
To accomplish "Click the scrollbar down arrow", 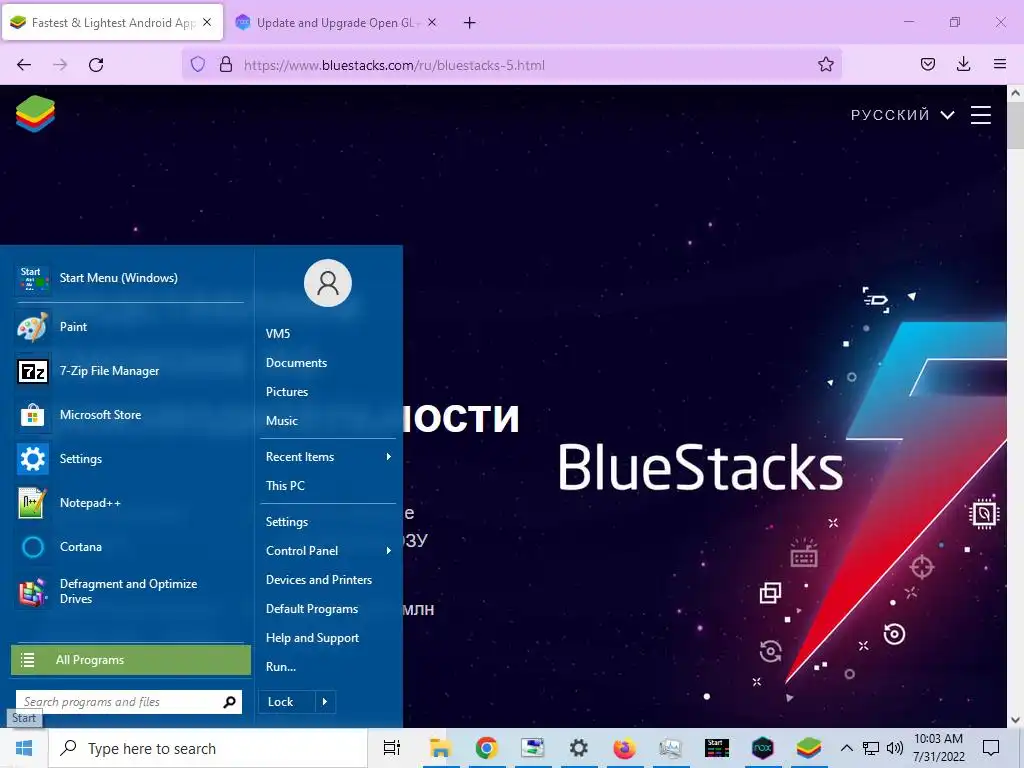I will [x=1015, y=720].
